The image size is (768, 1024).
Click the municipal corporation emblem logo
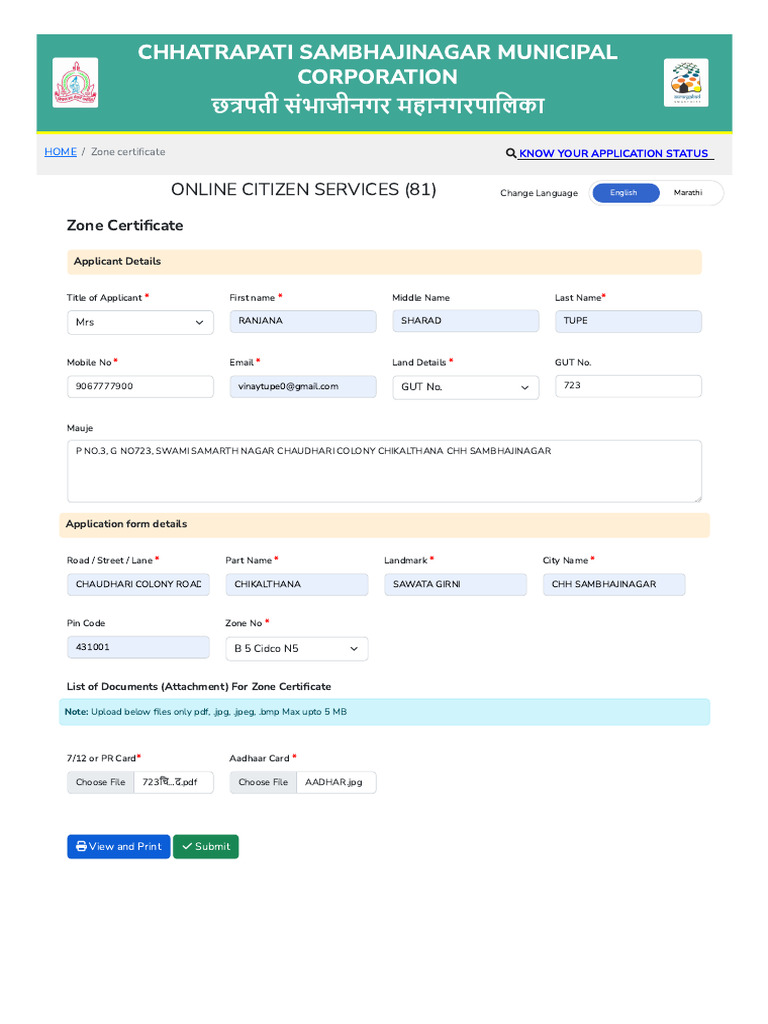75,83
